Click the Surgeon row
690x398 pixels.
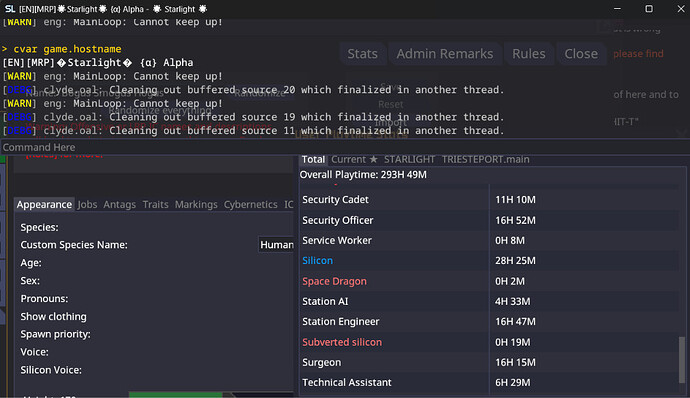(489, 362)
